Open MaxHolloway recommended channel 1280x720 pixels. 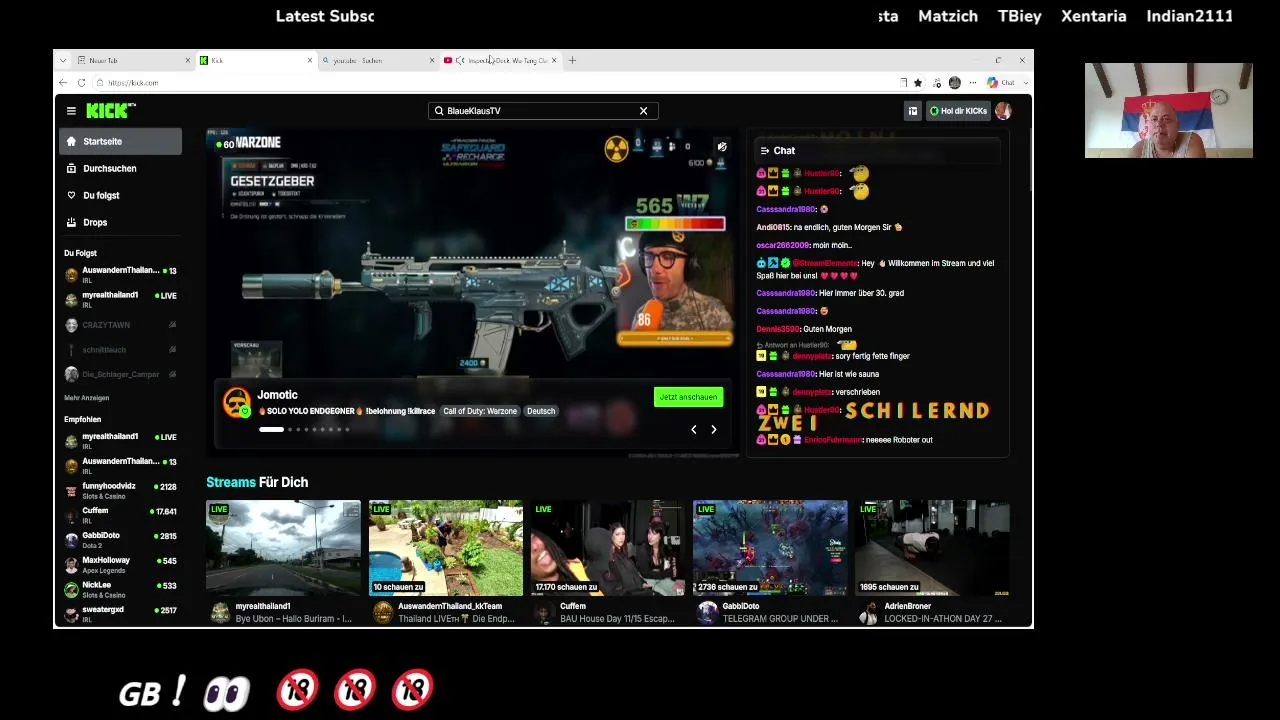pos(121,565)
